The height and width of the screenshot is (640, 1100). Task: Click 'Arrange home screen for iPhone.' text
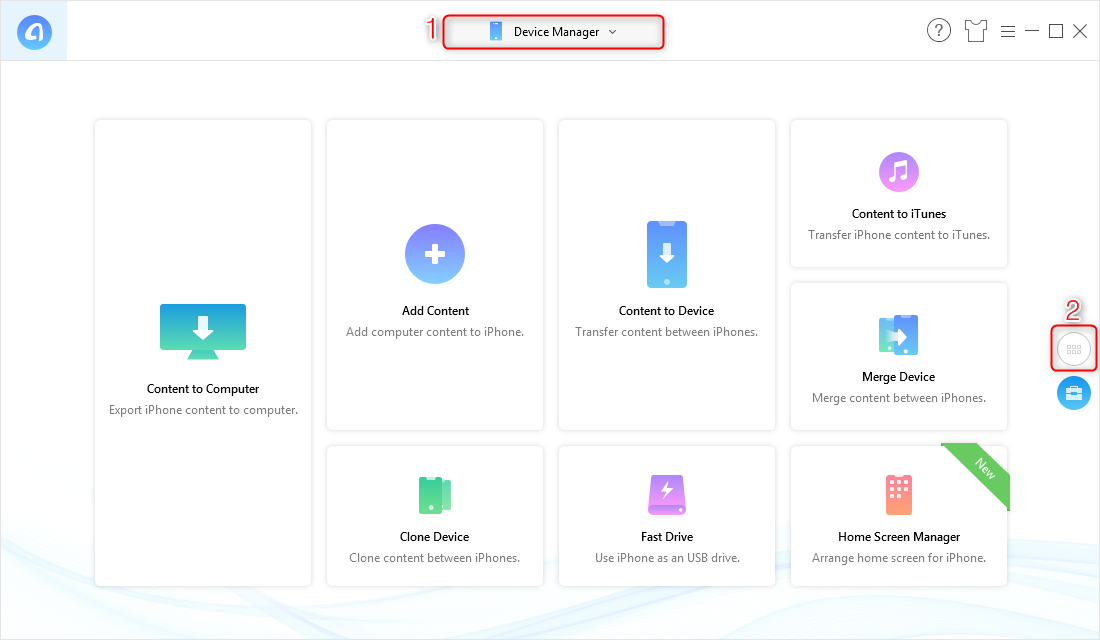click(x=899, y=558)
